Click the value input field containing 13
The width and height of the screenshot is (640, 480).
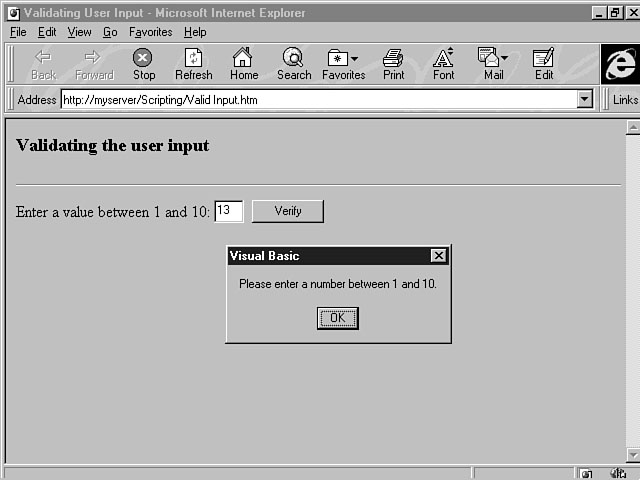tap(229, 211)
